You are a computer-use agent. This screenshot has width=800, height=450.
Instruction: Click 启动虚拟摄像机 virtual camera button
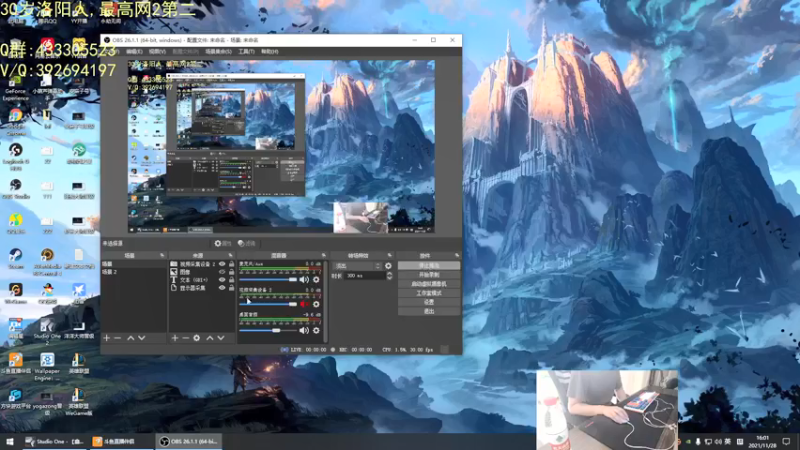pyautogui.click(x=429, y=284)
